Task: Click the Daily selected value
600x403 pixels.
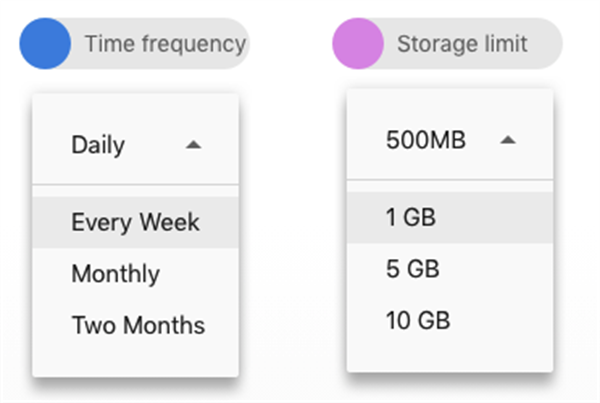Action: click(98, 145)
